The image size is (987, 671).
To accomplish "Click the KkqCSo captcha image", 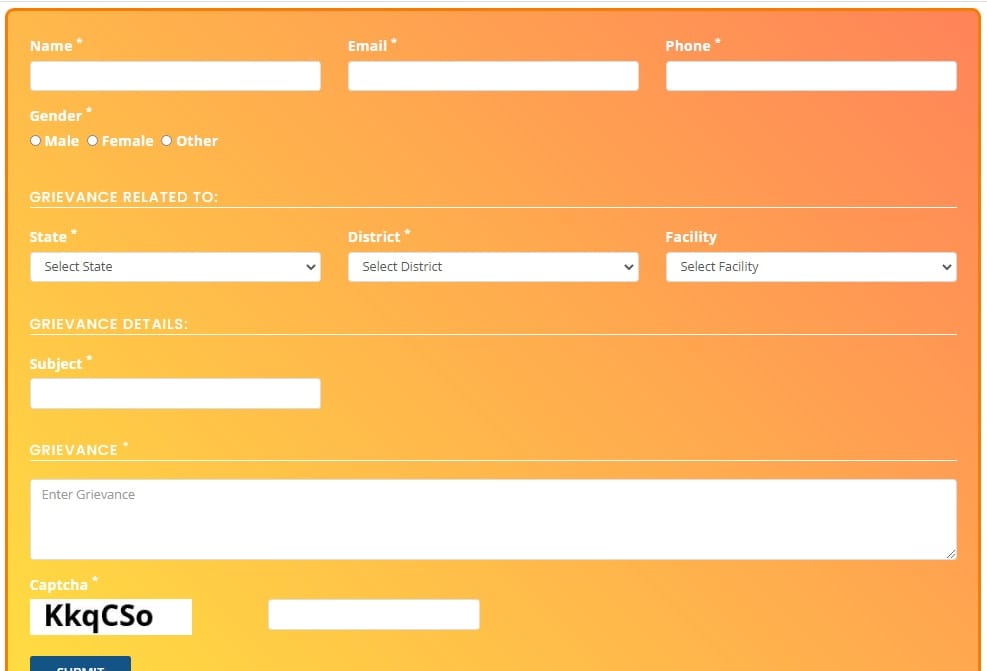I will 111,616.
